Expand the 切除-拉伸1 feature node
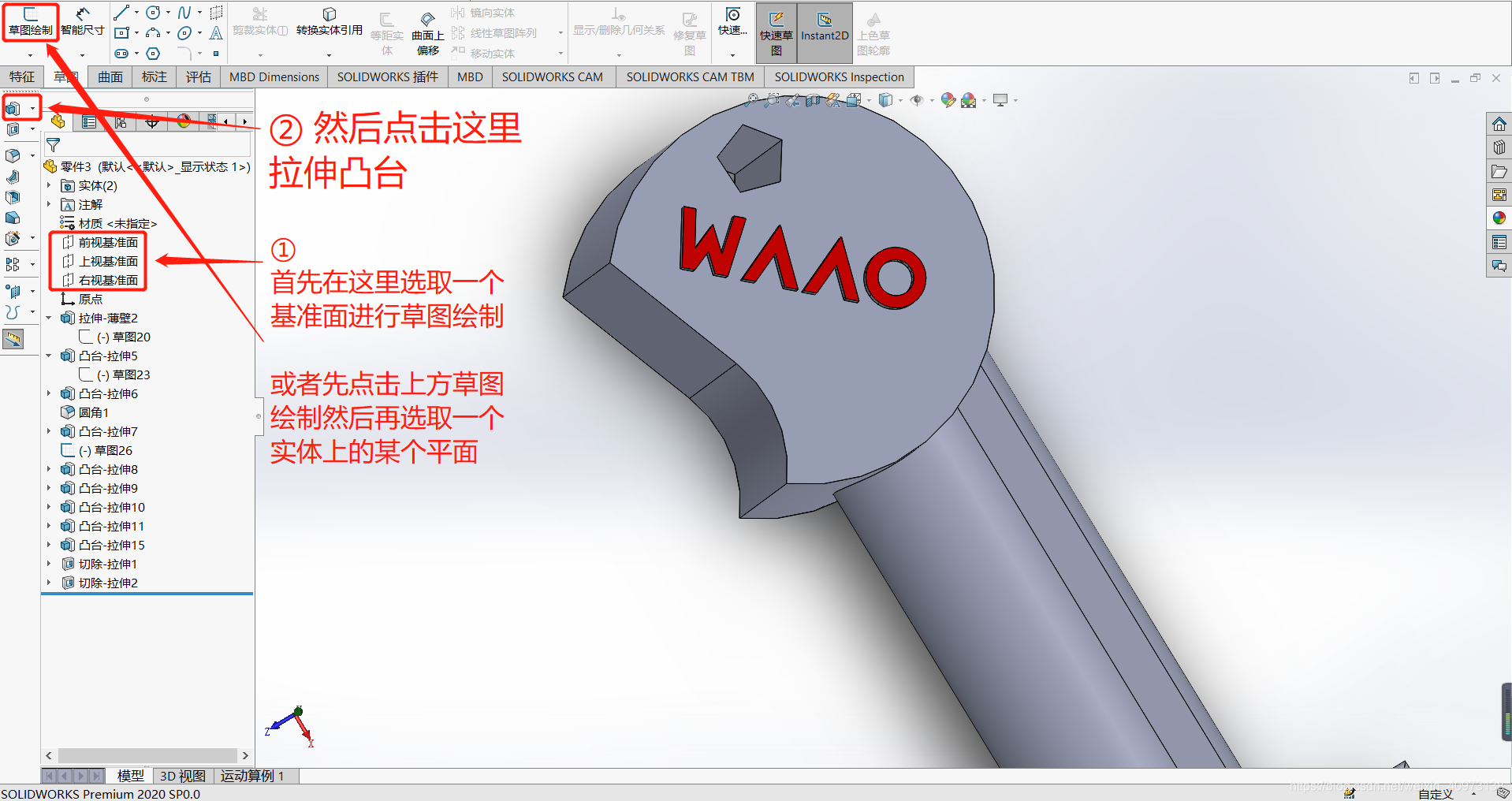Viewport: 1512px width, 801px height. pos(49,564)
